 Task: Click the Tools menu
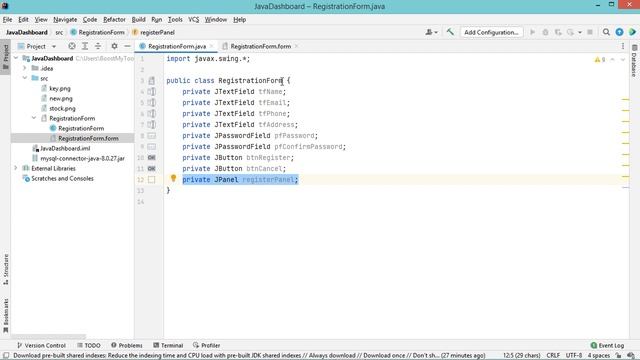(x=175, y=19)
